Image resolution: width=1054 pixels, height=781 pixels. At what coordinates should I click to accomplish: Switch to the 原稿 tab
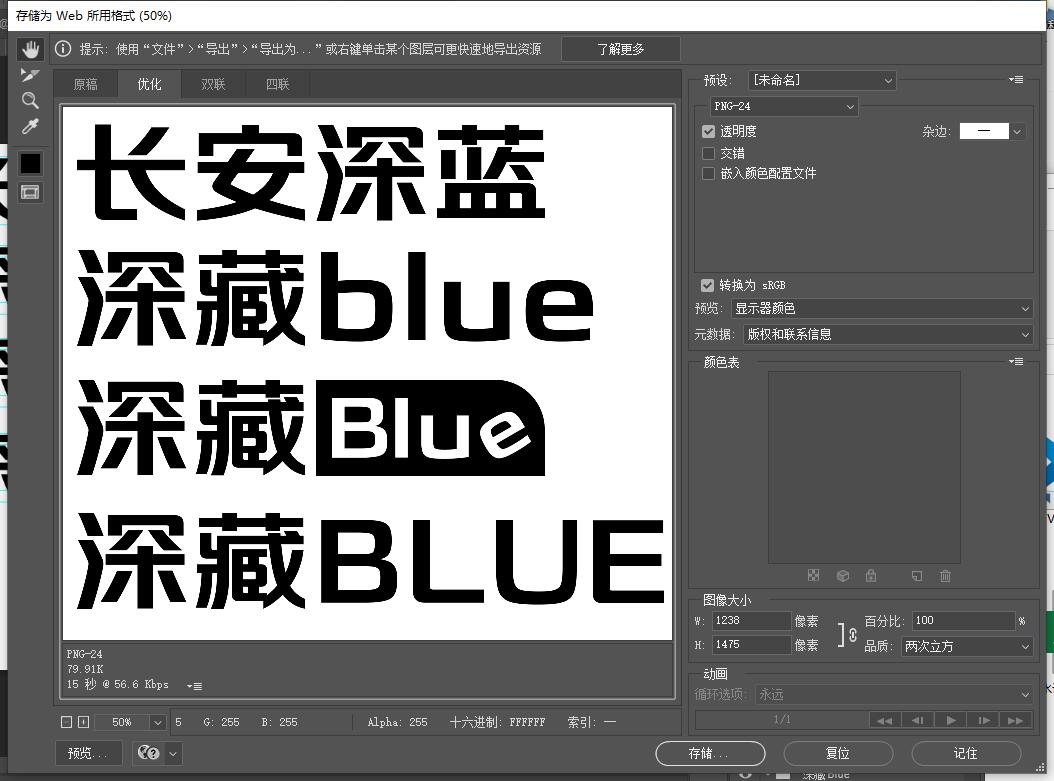(x=85, y=84)
